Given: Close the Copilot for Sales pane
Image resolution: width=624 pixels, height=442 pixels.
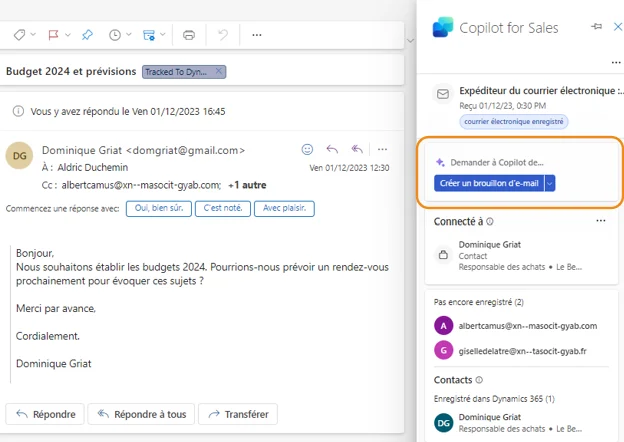Looking at the screenshot, I should point(618,27).
